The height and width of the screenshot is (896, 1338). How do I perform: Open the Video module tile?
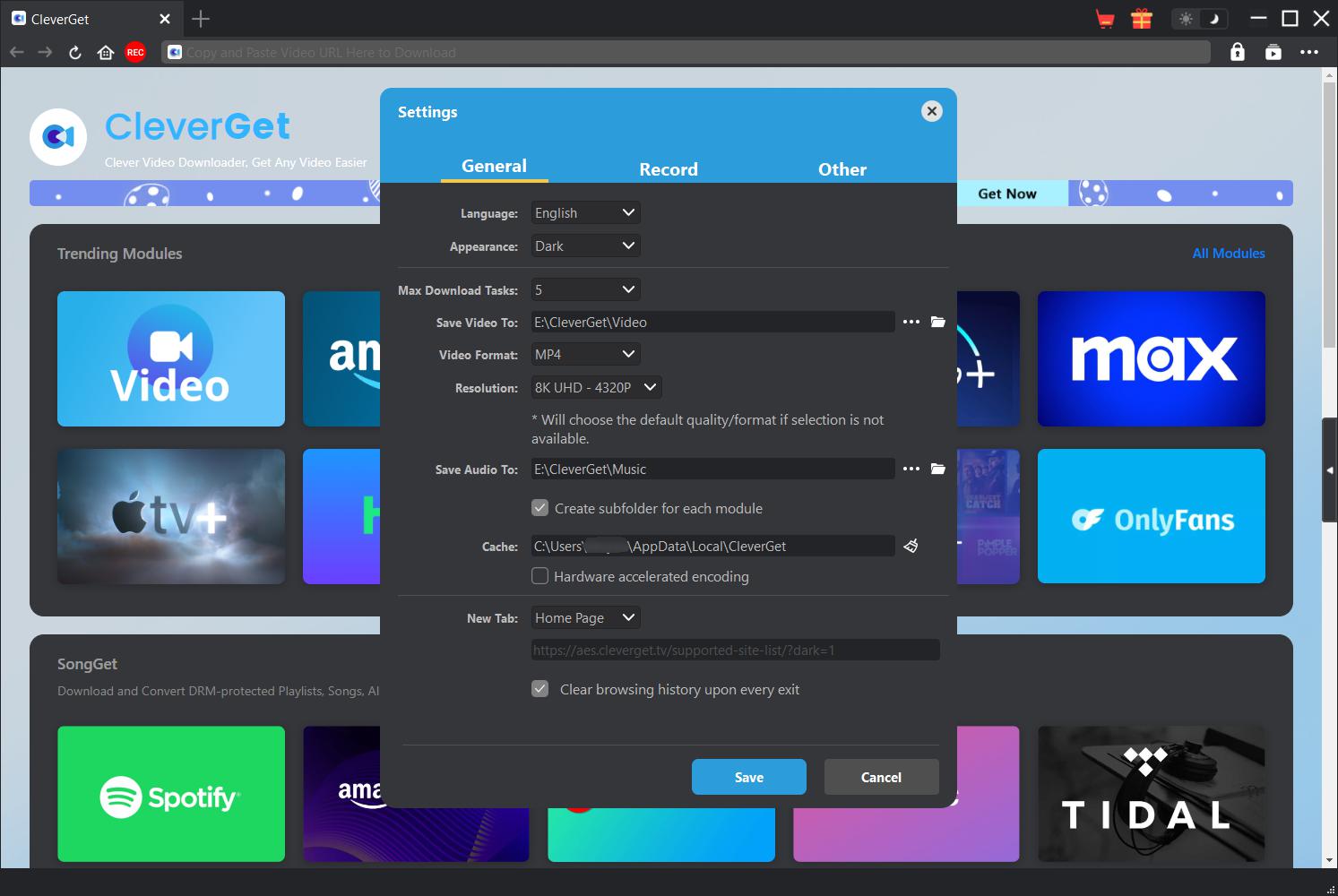point(171,358)
